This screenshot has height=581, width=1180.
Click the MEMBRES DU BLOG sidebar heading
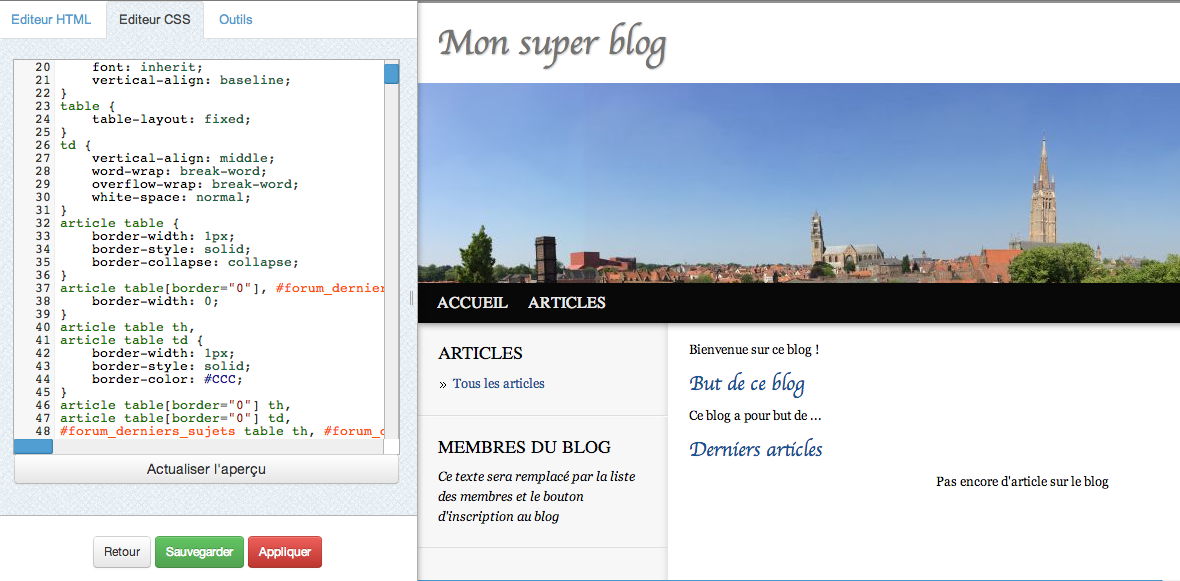[x=524, y=447]
